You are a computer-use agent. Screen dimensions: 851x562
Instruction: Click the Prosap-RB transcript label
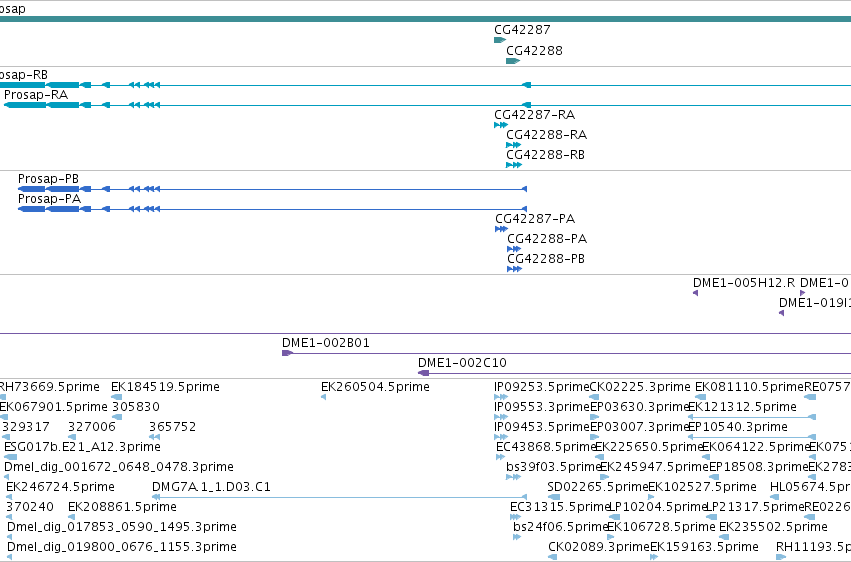point(24,75)
